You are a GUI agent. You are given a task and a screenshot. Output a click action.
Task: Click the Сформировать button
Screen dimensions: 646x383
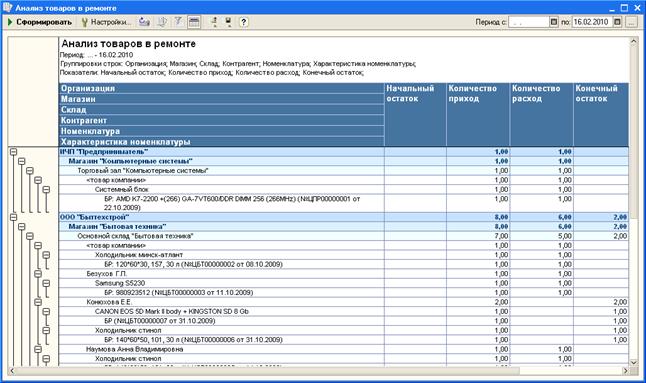pyautogui.click(x=39, y=22)
